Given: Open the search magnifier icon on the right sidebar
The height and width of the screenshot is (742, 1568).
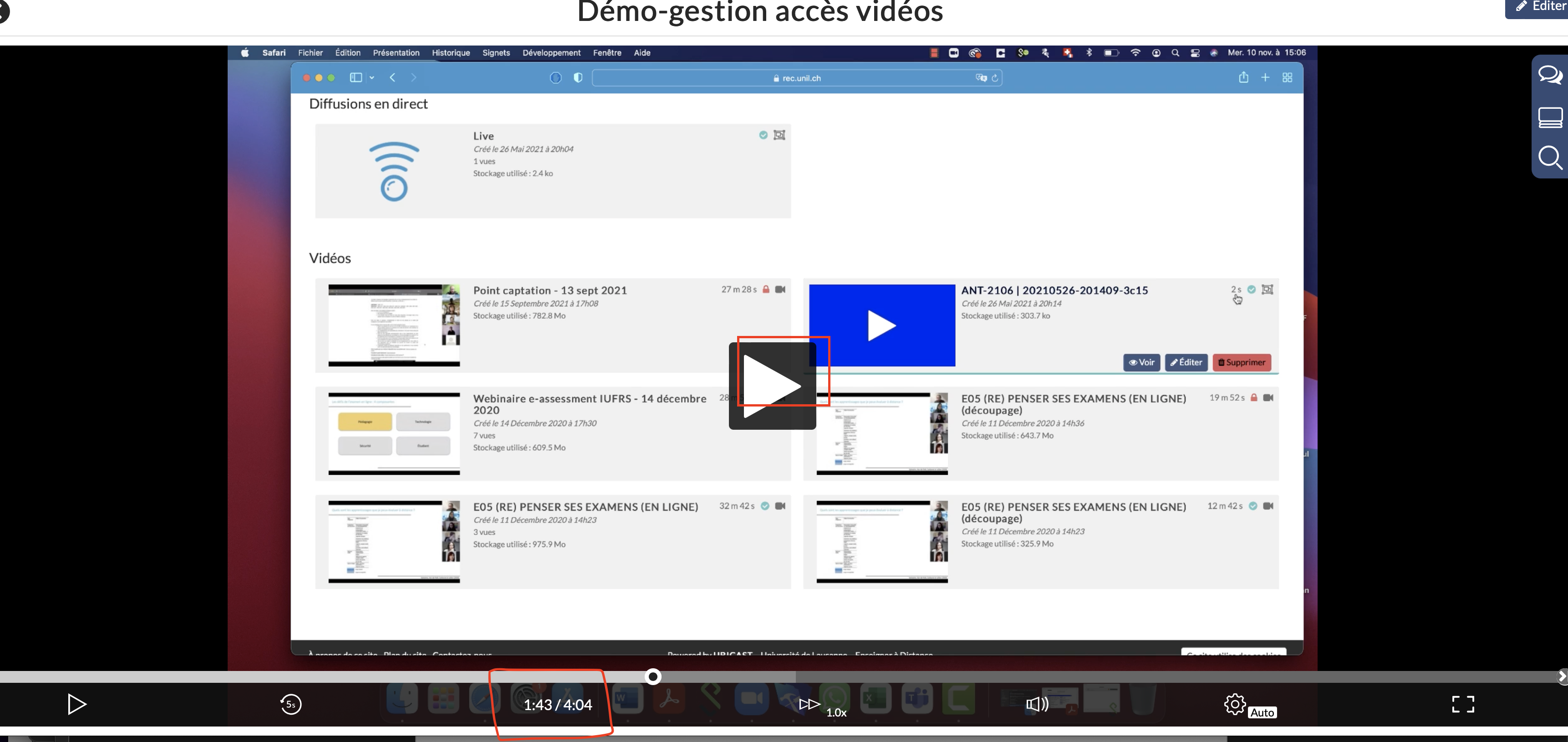Looking at the screenshot, I should pyautogui.click(x=1550, y=157).
